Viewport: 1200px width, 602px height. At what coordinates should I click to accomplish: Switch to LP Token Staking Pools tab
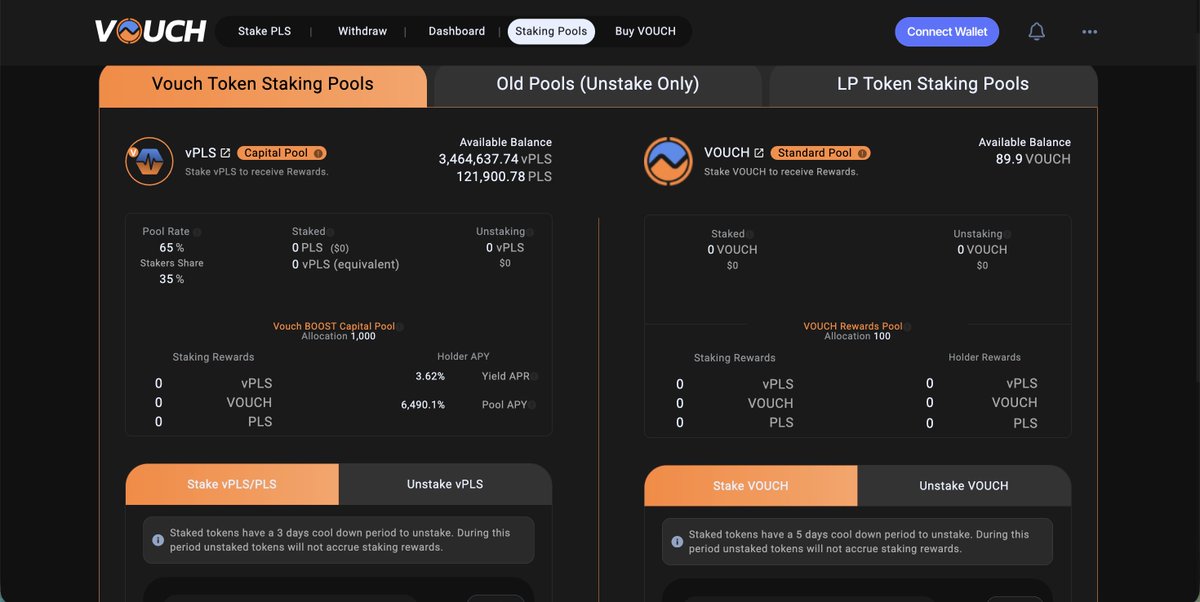(933, 85)
